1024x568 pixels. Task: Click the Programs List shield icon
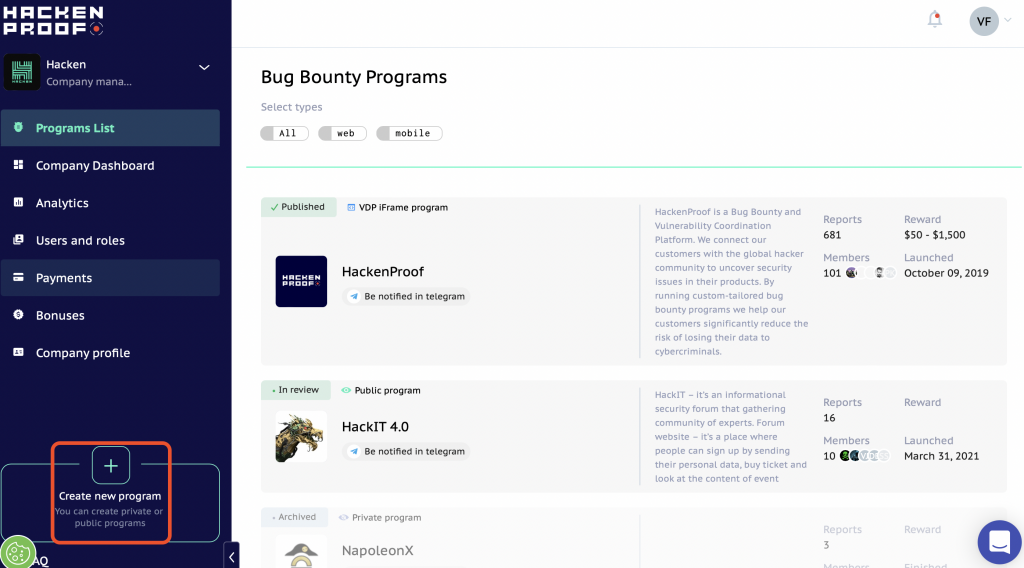tap(18, 127)
